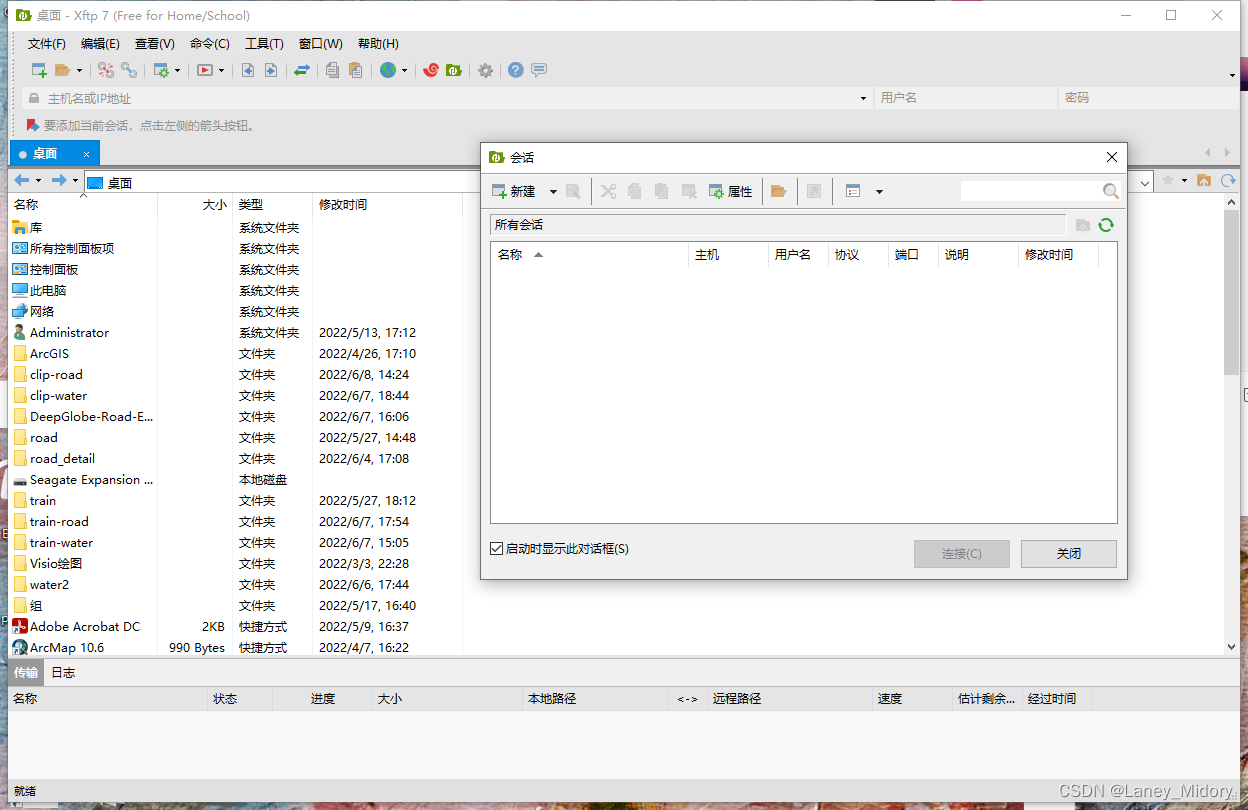
Task: Click the green refresh icon in the session dialog
Action: [1106, 225]
